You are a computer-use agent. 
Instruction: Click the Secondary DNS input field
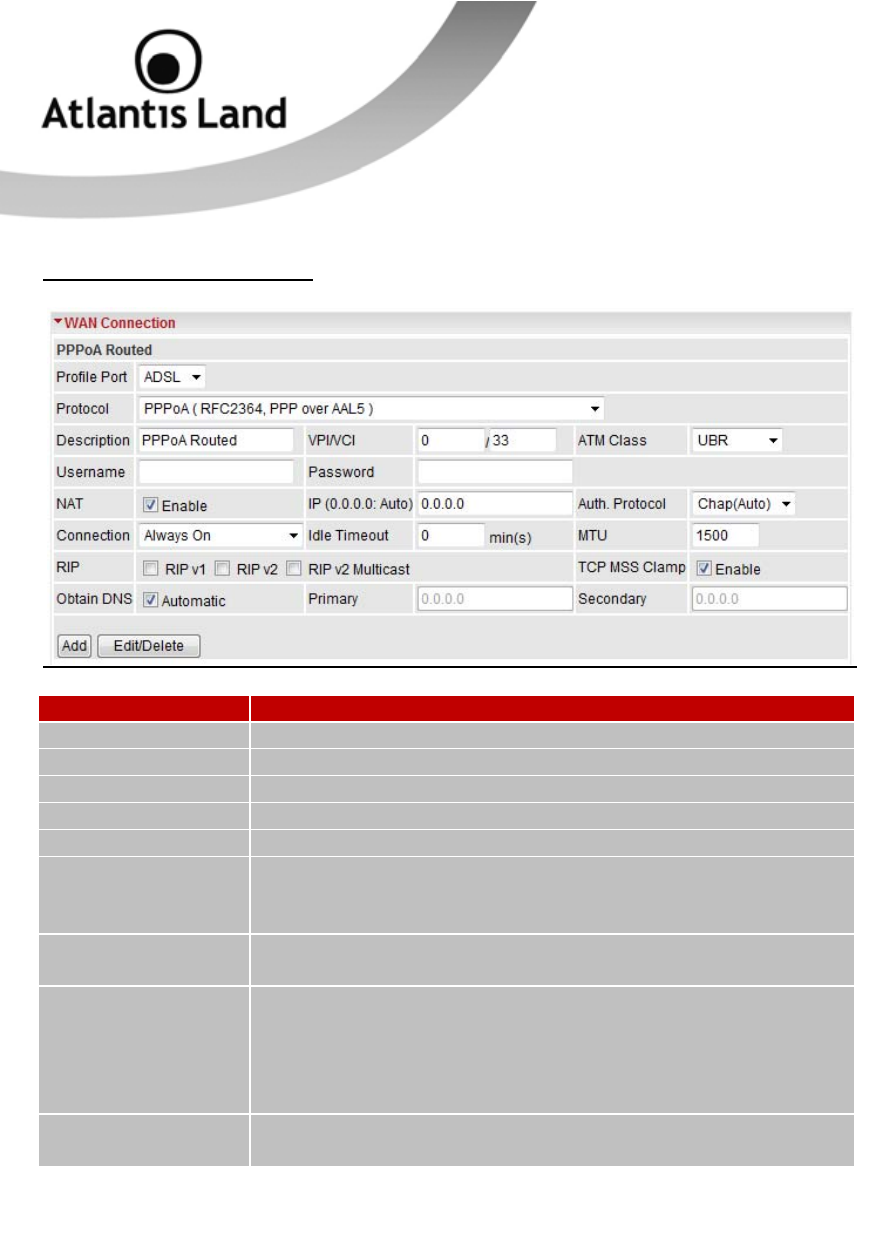[x=768, y=599]
